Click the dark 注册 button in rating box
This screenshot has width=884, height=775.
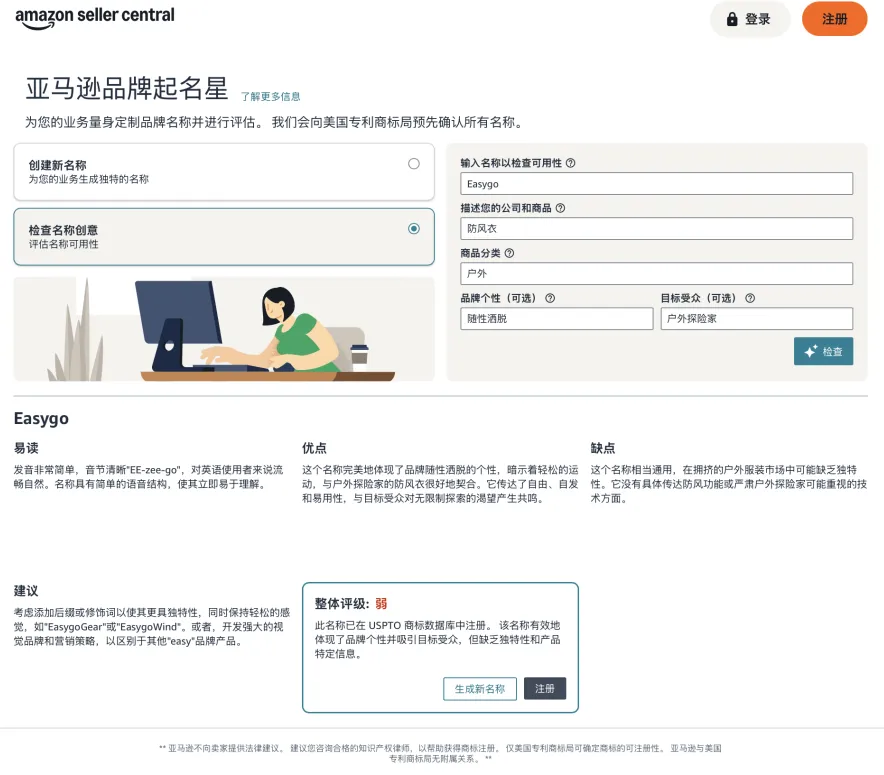(545, 689)
